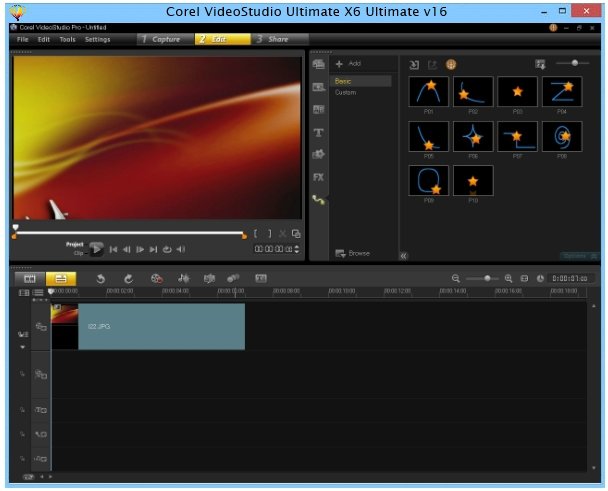Viewport: 608px width, 491px height.
Task: Click the preview timecode field
Action: pos(273,249)
